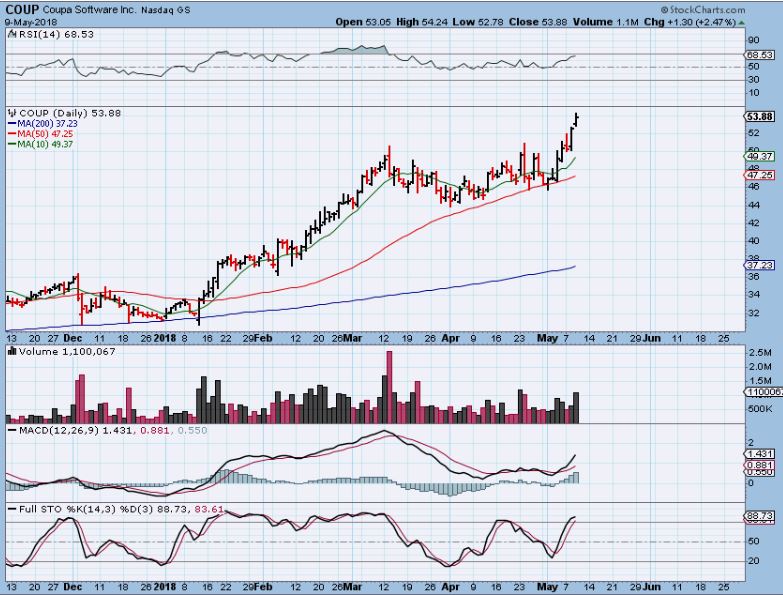Viewport: 783px width, 595px height.
Task: Click the 88.73 stochastic value tag
Action: [x=759, y=514]
